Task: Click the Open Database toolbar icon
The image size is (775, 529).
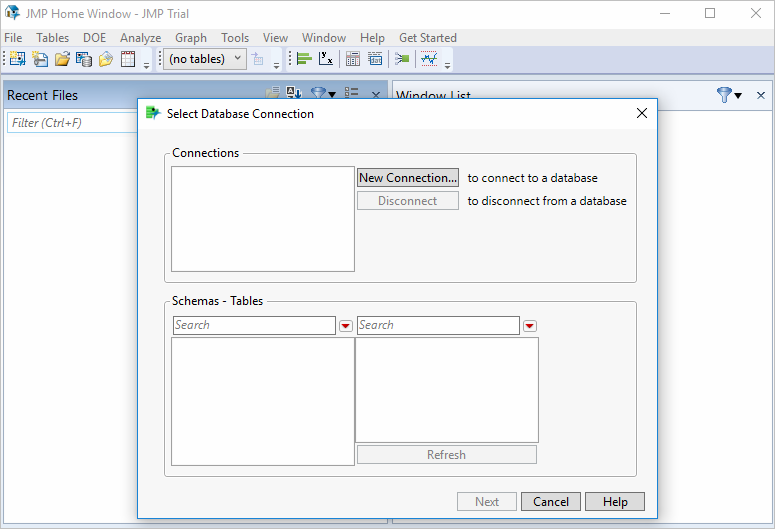Action: click(84, 59)
